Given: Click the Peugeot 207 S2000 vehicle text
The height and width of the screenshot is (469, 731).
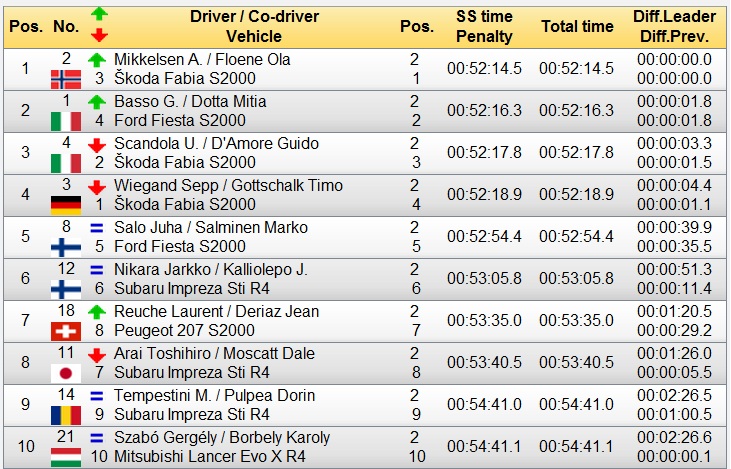Looking at the screenshot, I should click(185, 331).
